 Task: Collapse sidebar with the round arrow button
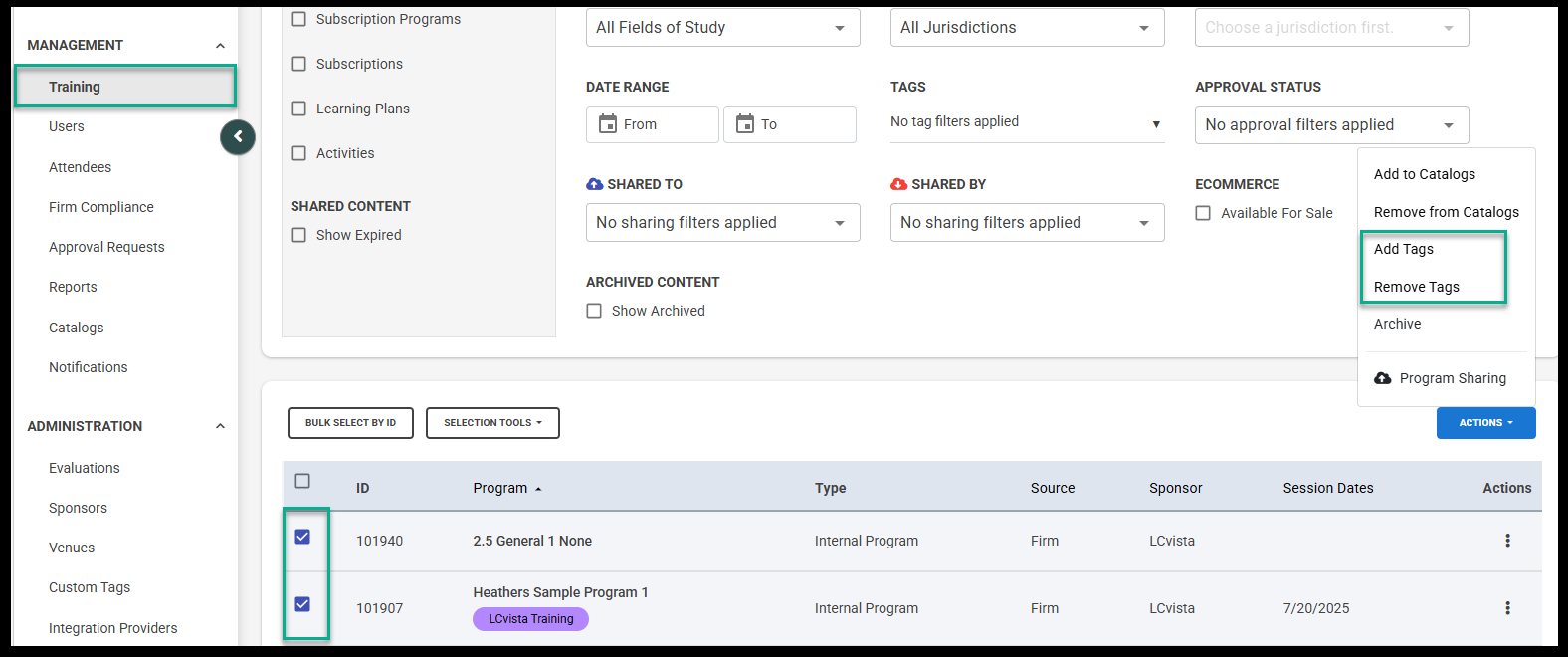pos(238,137)
